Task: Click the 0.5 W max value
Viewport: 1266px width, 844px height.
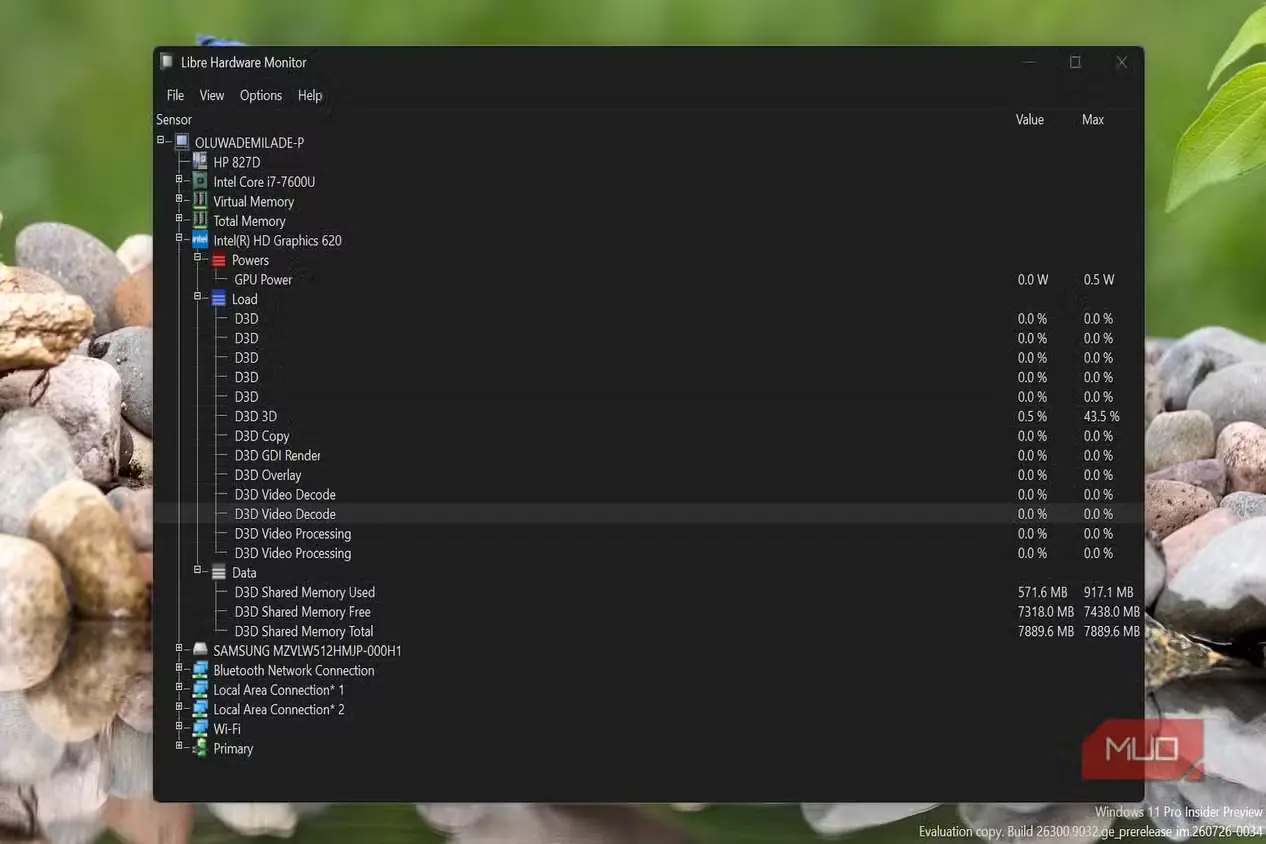Action: pos(1099,280)
